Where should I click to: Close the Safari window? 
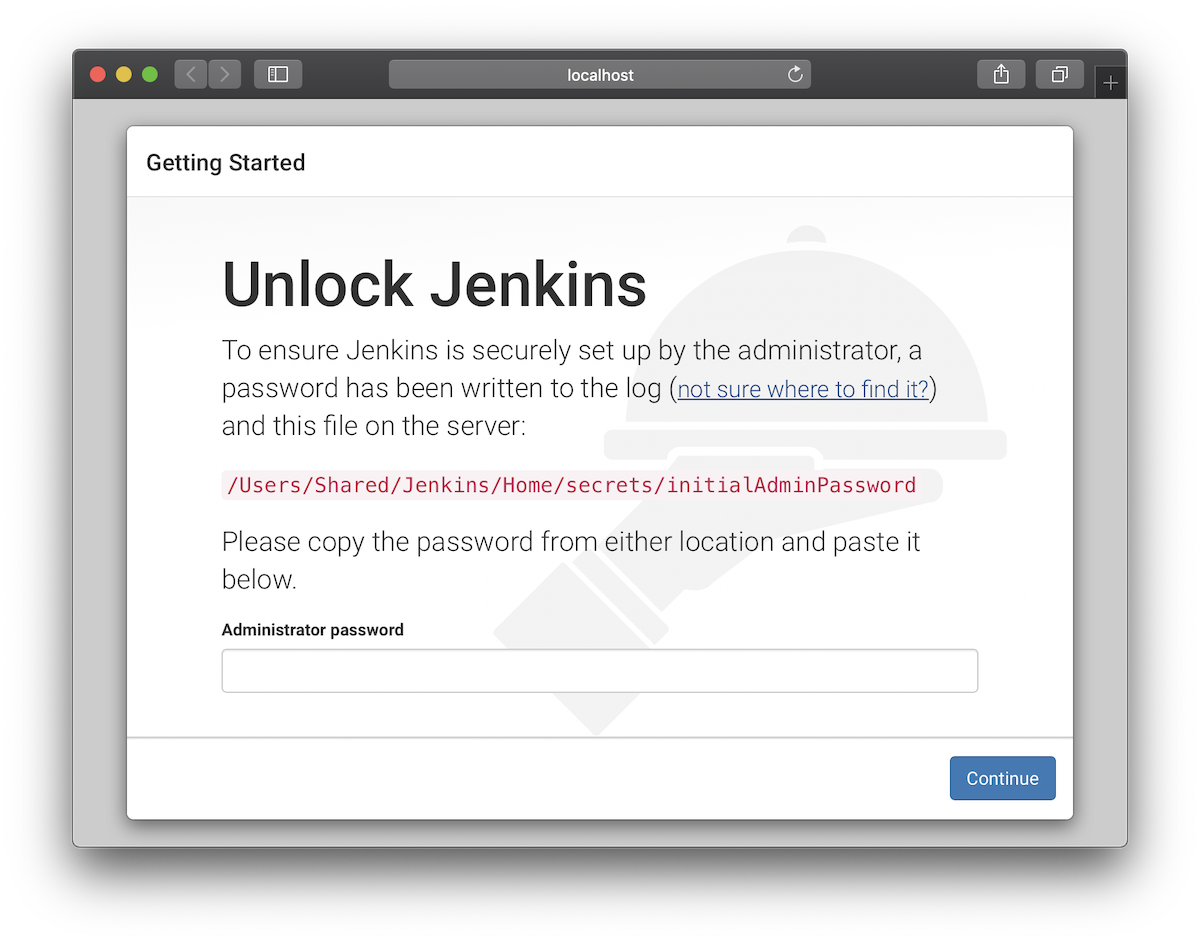click(x=98, y=74)
